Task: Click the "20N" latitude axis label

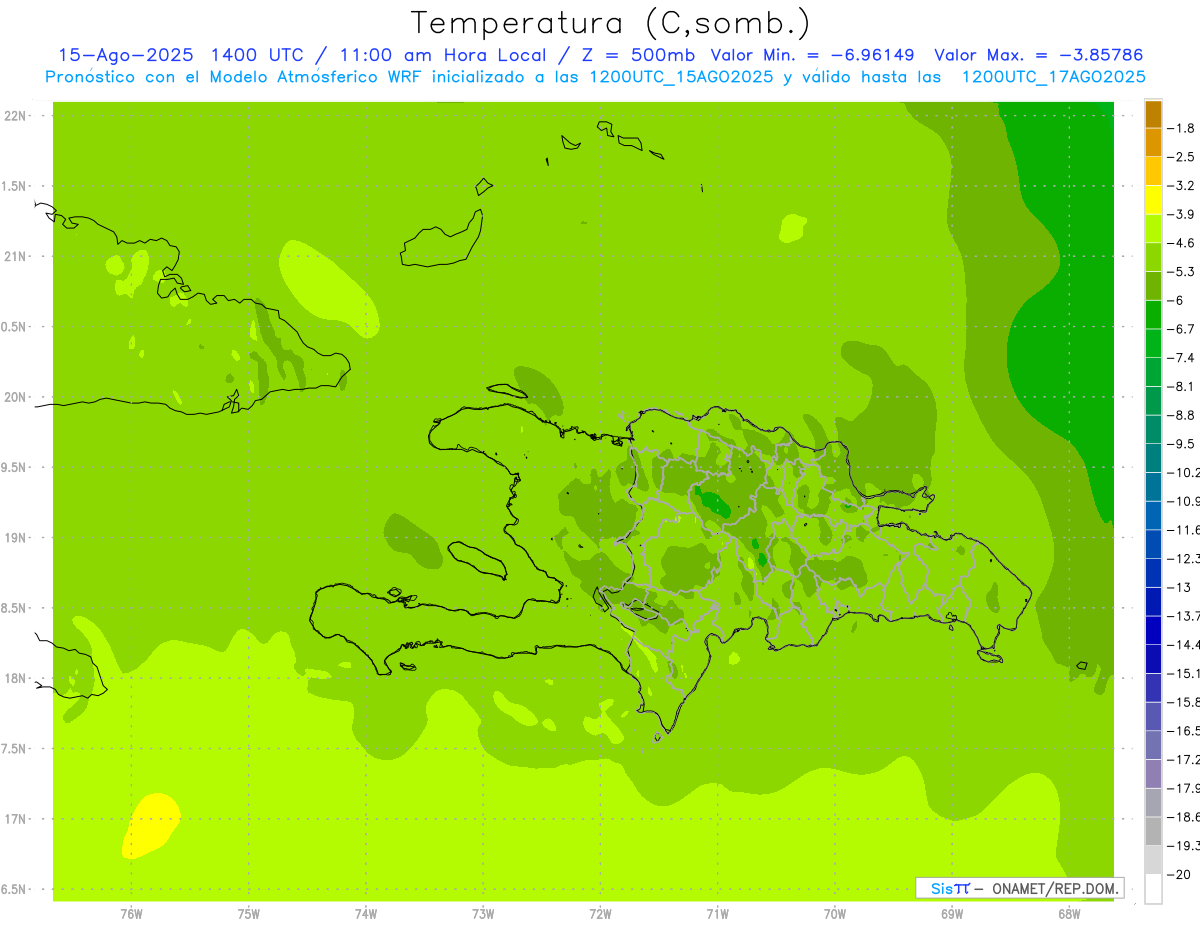Action: 16,397
